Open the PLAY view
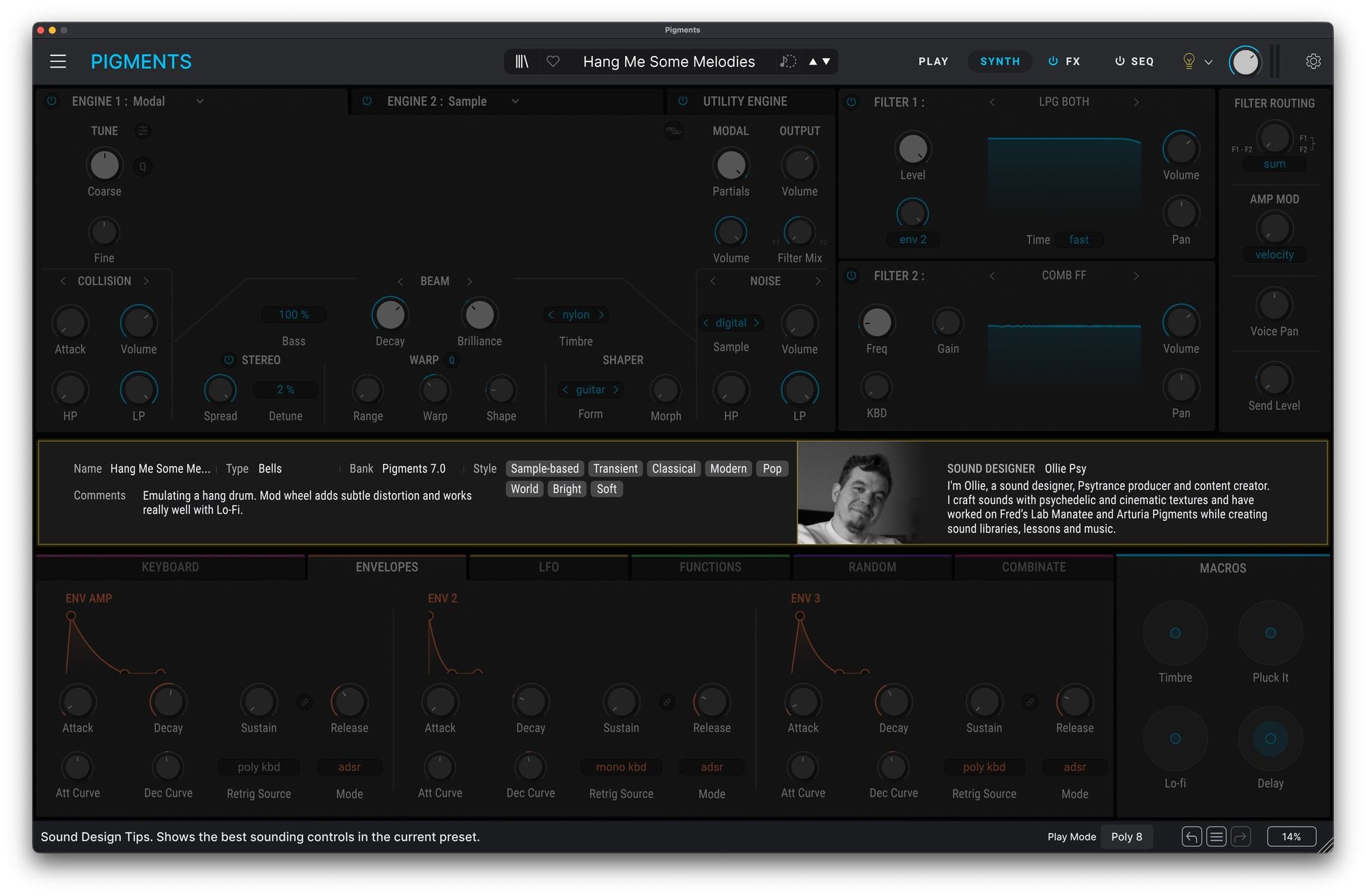Image resolution: width=1366 pixels, height=896 pixels. click(x=933, y=61)
